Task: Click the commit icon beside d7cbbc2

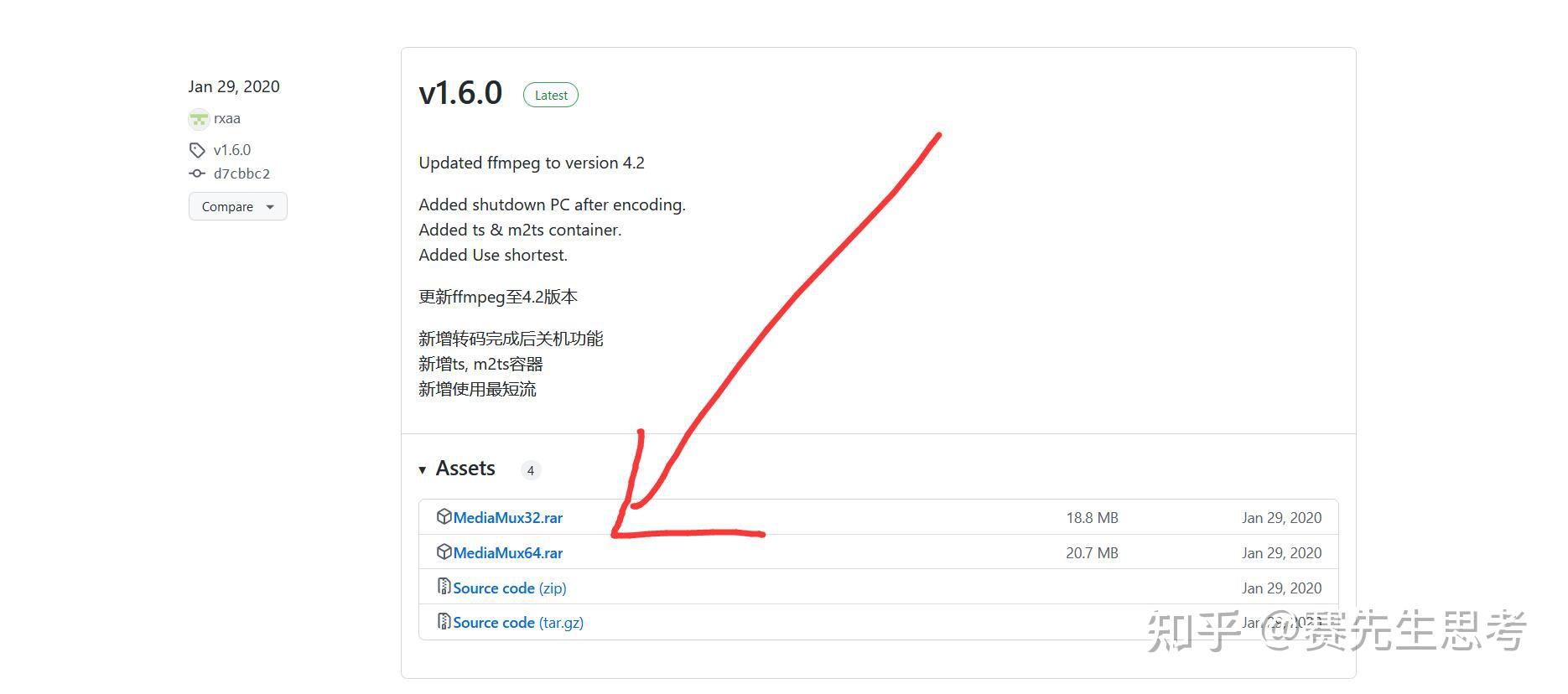Action: (197, 173)
